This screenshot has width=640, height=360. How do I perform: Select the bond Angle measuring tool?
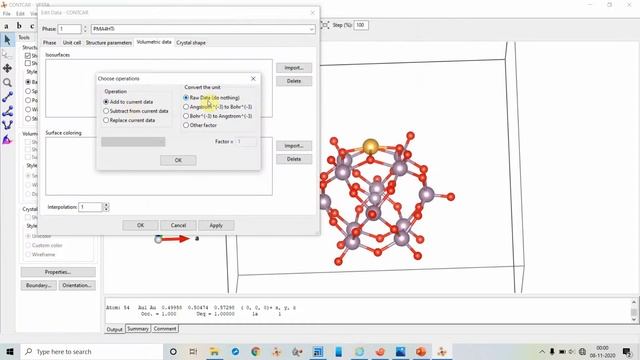[7, 111]
